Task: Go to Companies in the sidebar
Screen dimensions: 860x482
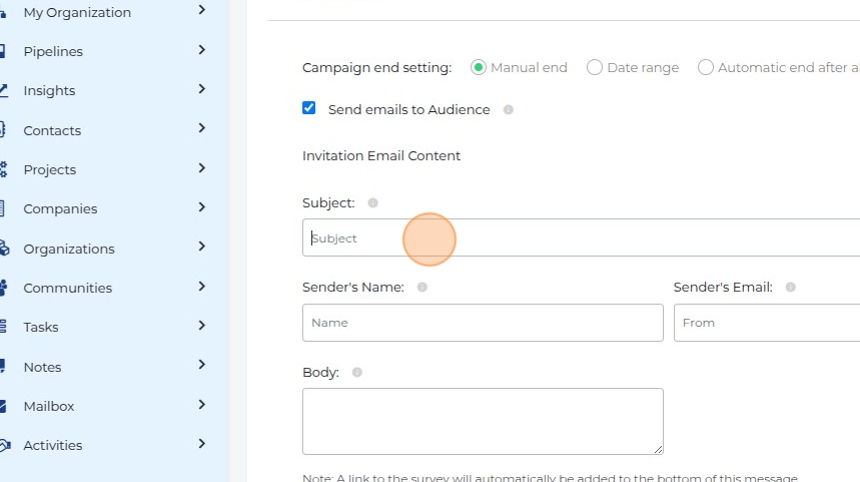Action: [60, 209]
